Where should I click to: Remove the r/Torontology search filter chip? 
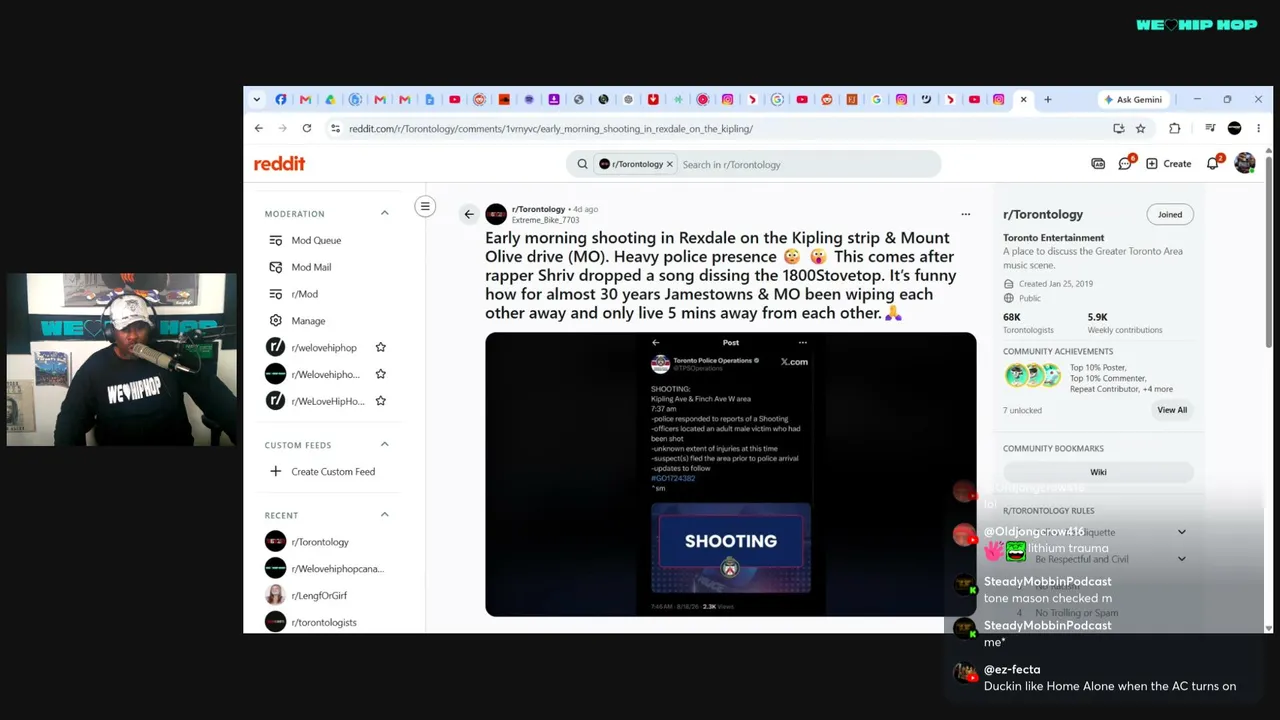(x=670, y=164)
